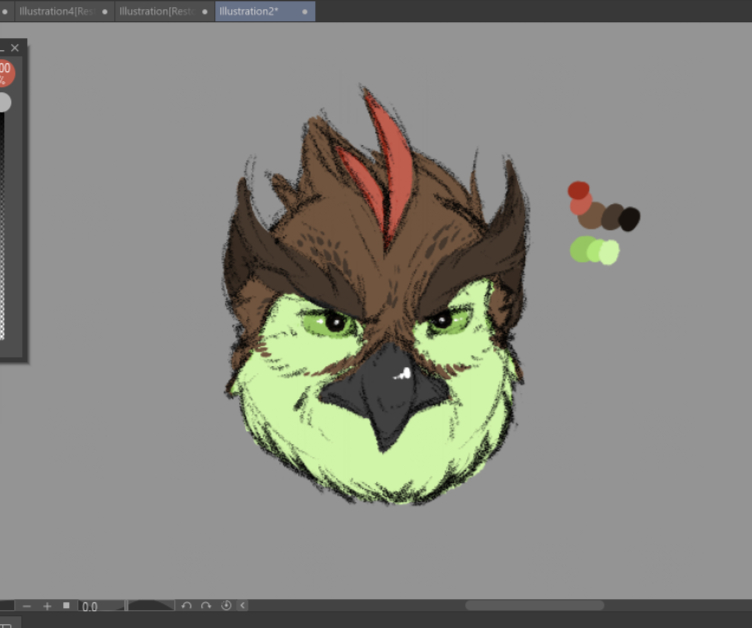The width and height of the screenshot is (752, 628).
Task: Click the left chevron beside rotation controls
Action: (243, 606)
